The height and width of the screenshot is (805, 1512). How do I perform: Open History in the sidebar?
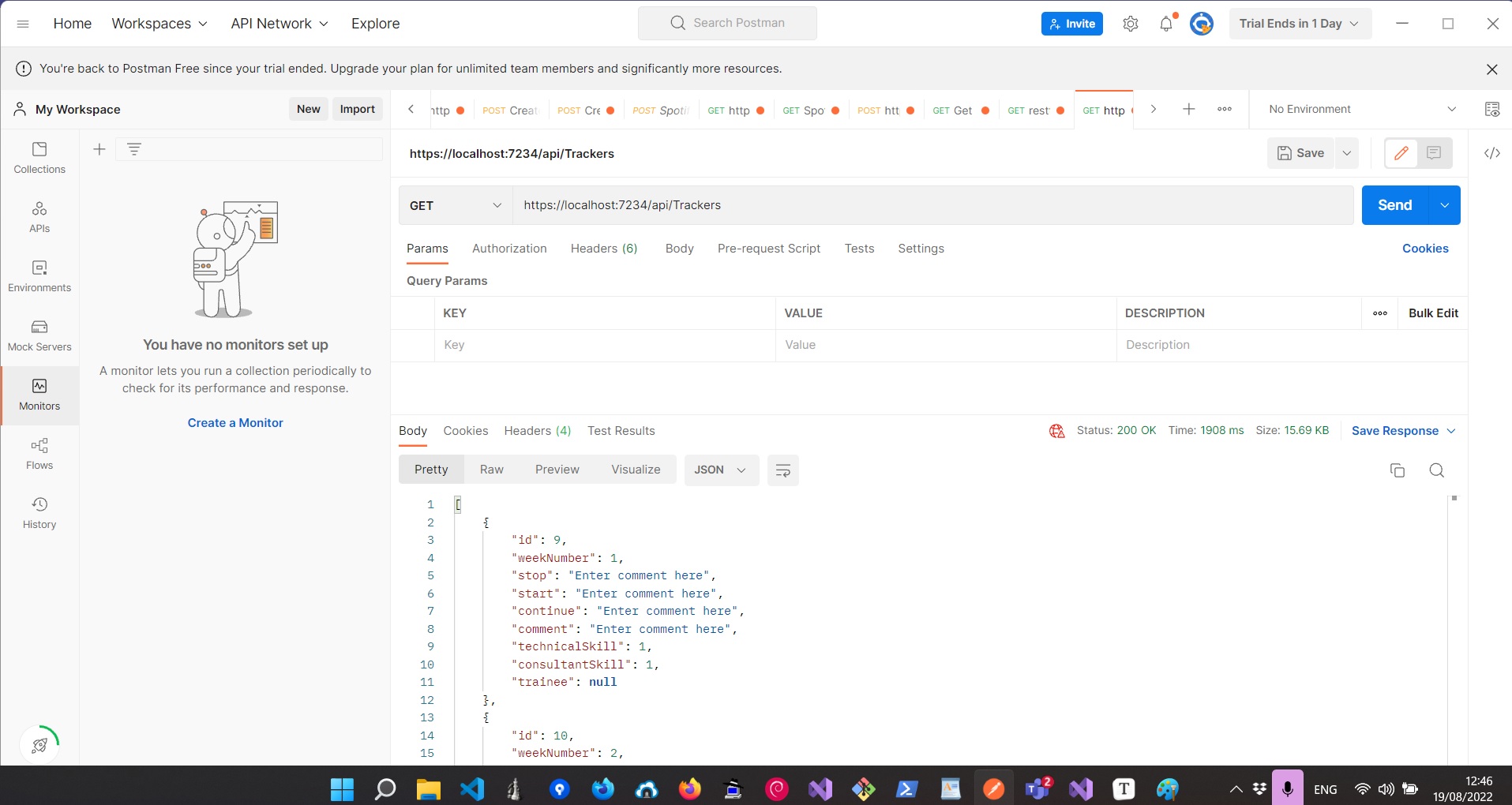point(39,513)
